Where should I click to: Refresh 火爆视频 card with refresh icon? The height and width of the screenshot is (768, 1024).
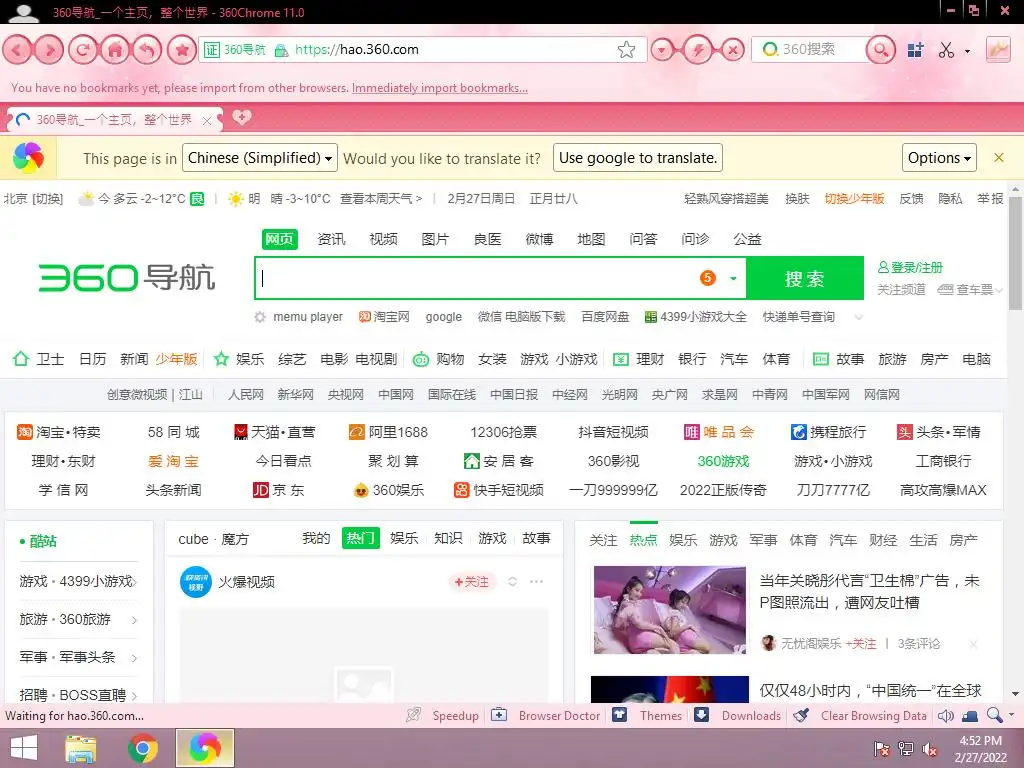pos(513,582)
